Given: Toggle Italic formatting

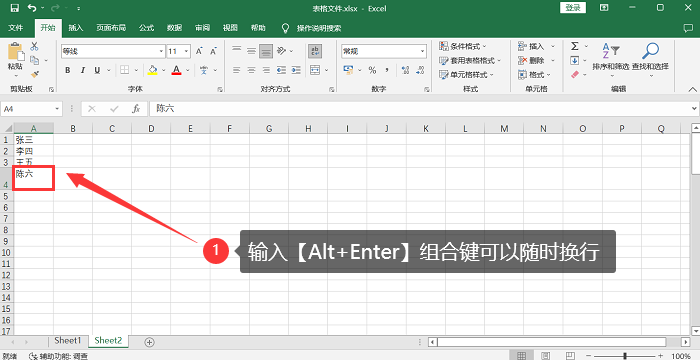Looking at the screenshot, I should pos(82,70).
